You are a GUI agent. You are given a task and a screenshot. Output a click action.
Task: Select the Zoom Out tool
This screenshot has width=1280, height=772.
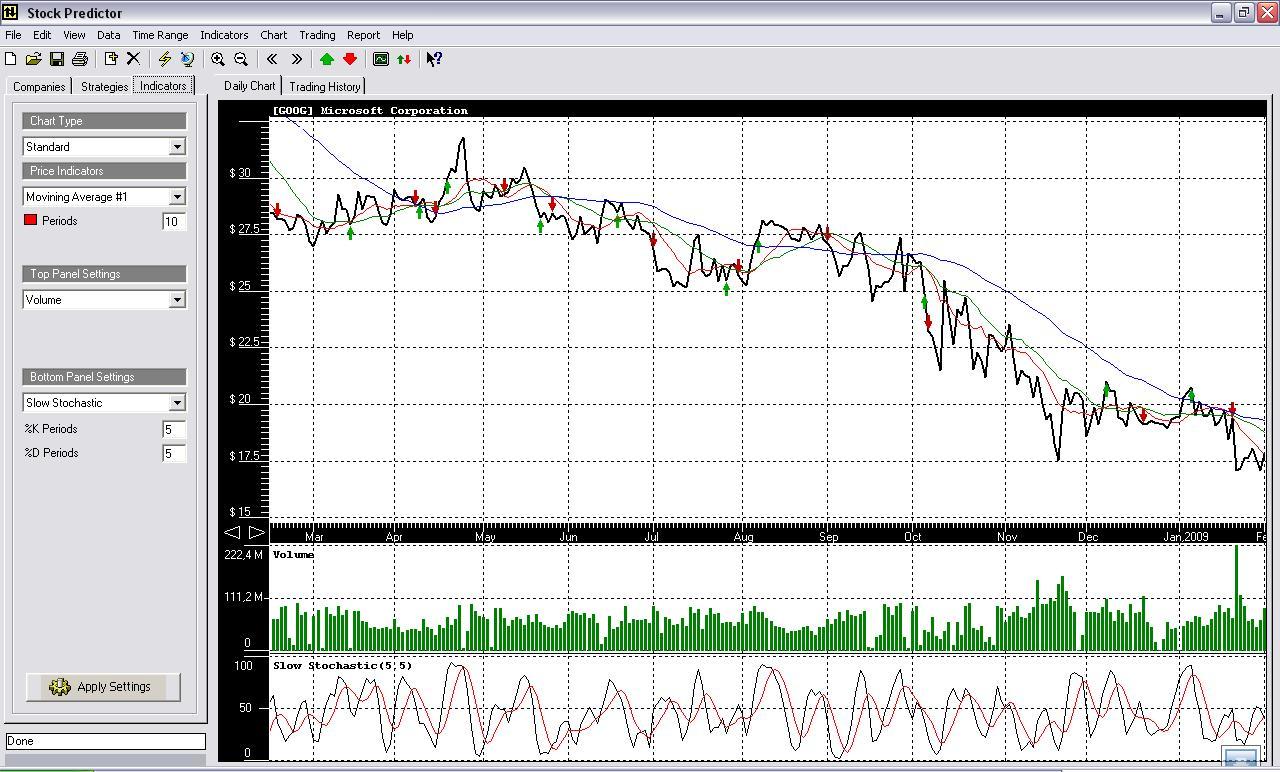pos(240,59)
